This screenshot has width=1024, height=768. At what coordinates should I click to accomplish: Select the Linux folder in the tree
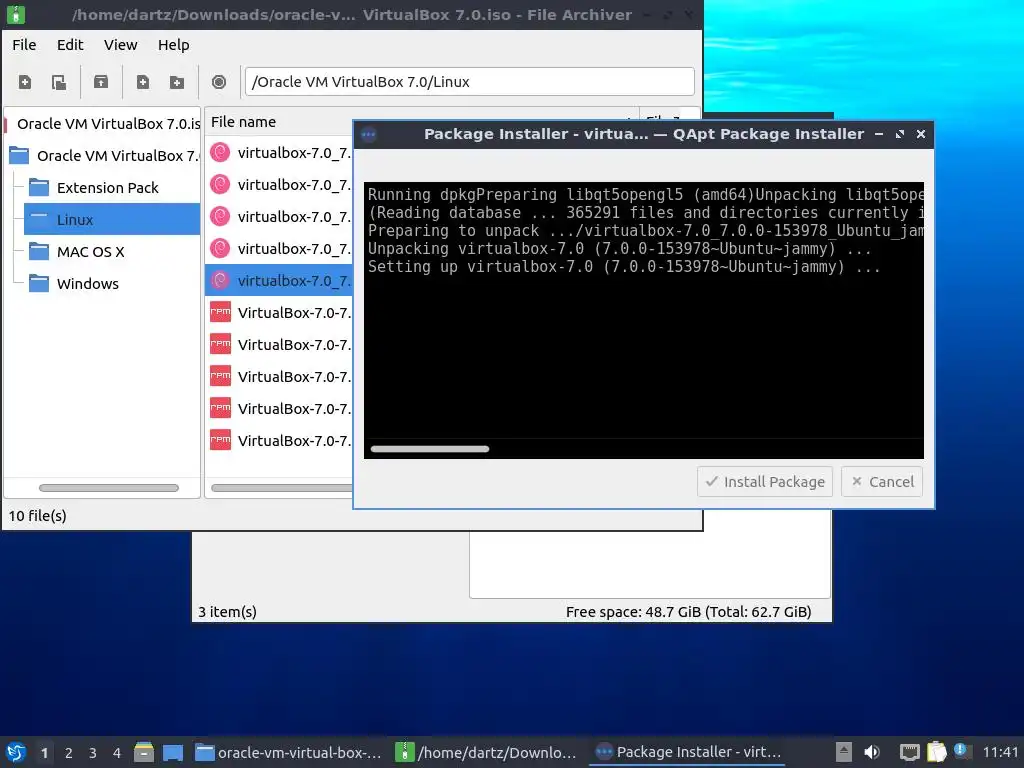[112, 219]
